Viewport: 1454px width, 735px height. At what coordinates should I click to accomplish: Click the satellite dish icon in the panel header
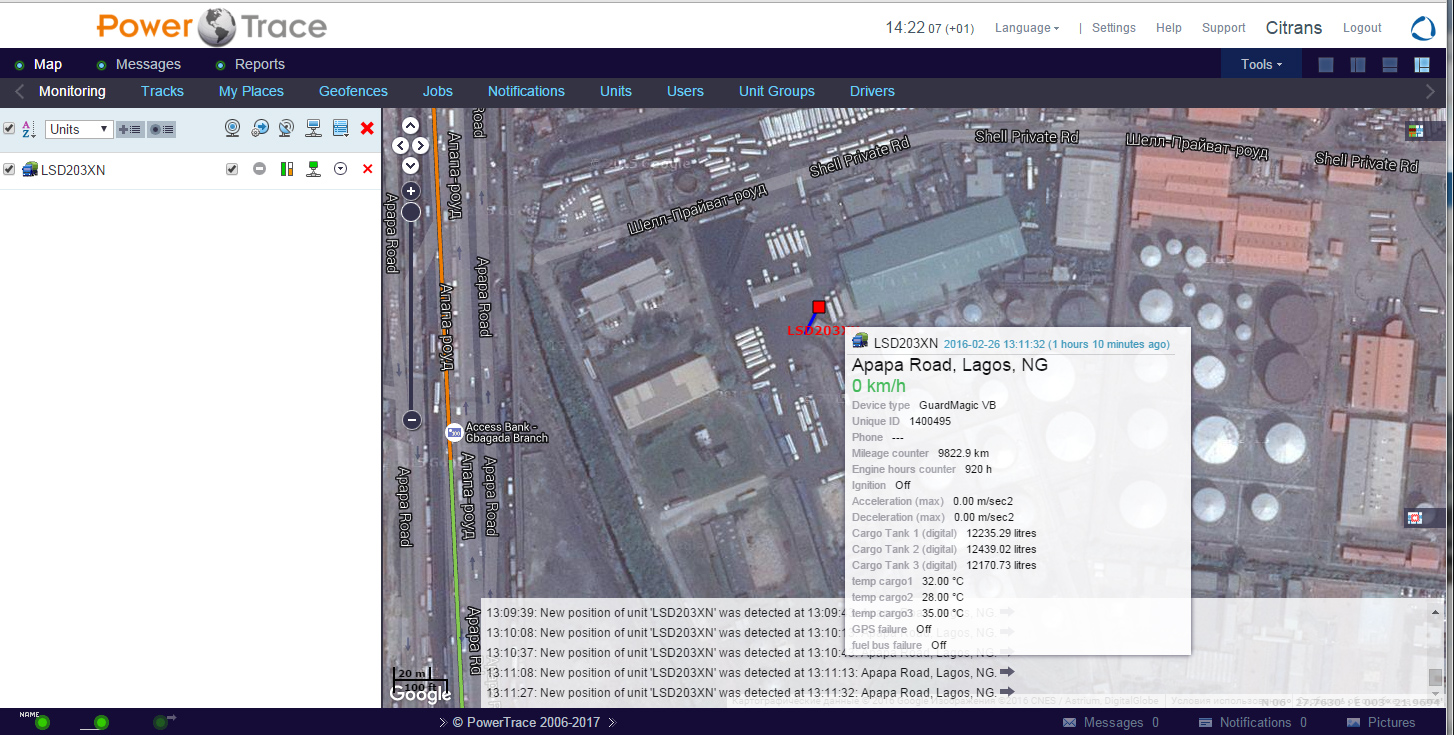[286, 128]
